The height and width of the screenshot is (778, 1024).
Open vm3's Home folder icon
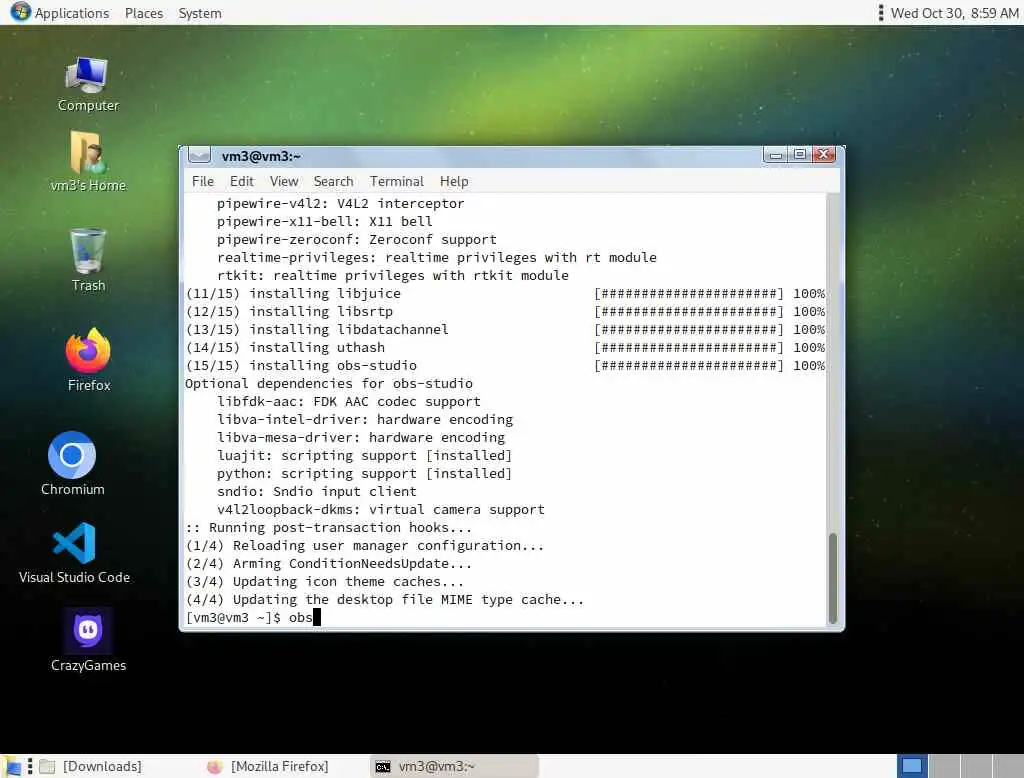point(88,161)
